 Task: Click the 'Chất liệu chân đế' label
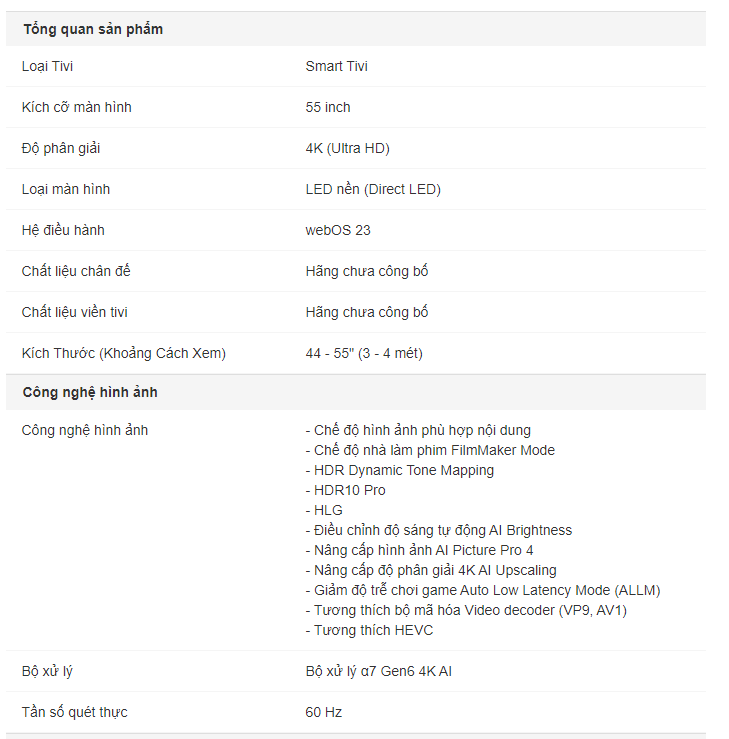tap(76, 271)
